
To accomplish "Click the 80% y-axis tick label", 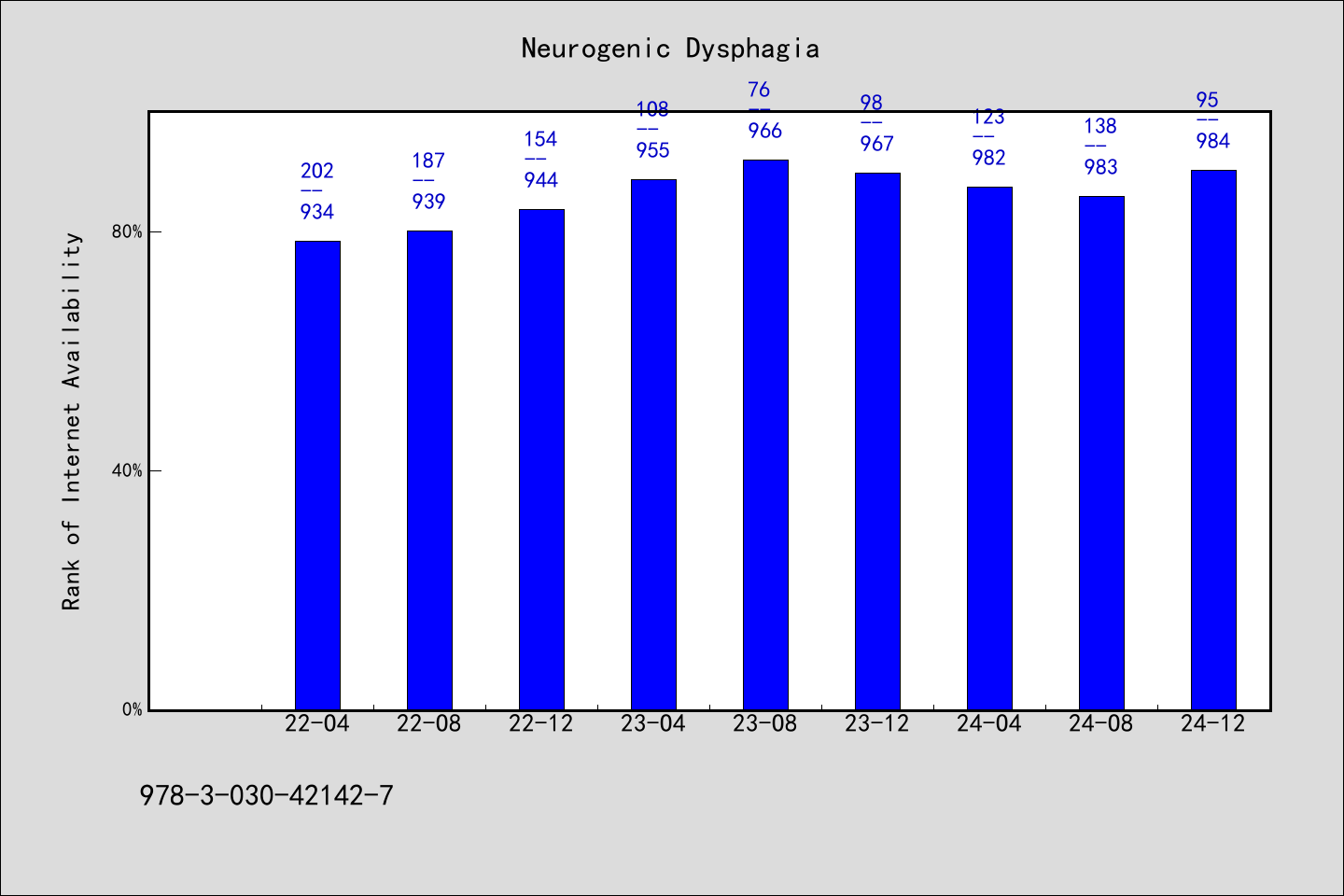I will tap(127, 231).
